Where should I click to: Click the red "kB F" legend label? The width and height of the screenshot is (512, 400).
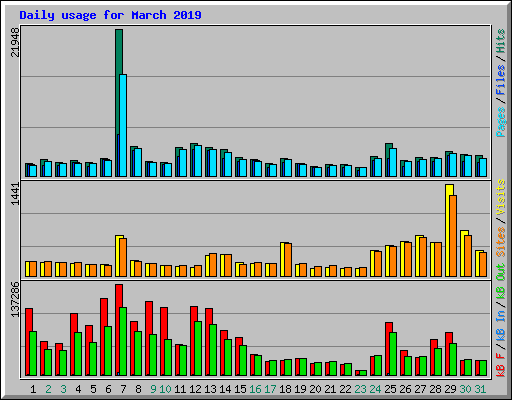pos(500,365)
